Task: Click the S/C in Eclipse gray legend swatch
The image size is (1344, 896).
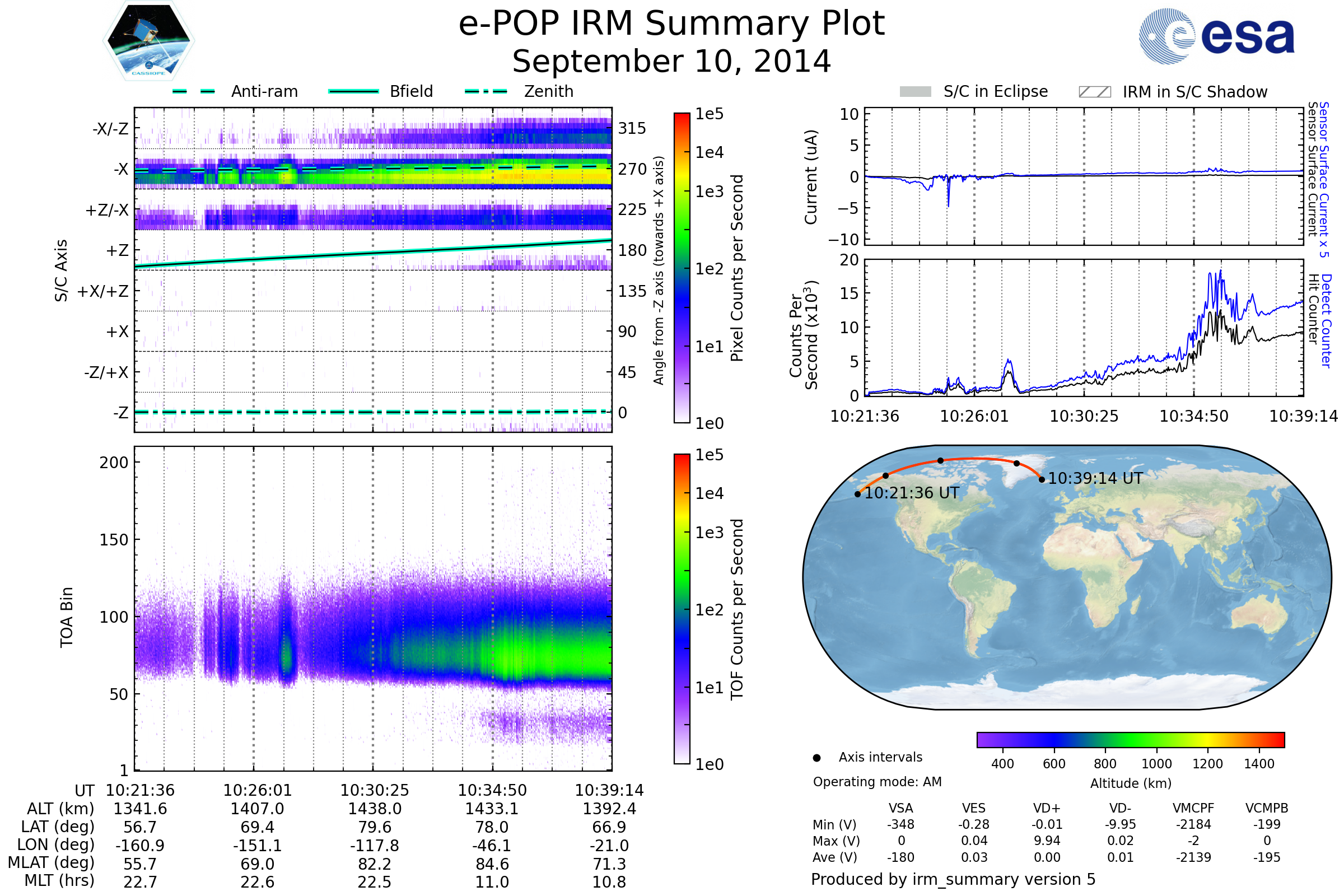Action: pos(915,92)
